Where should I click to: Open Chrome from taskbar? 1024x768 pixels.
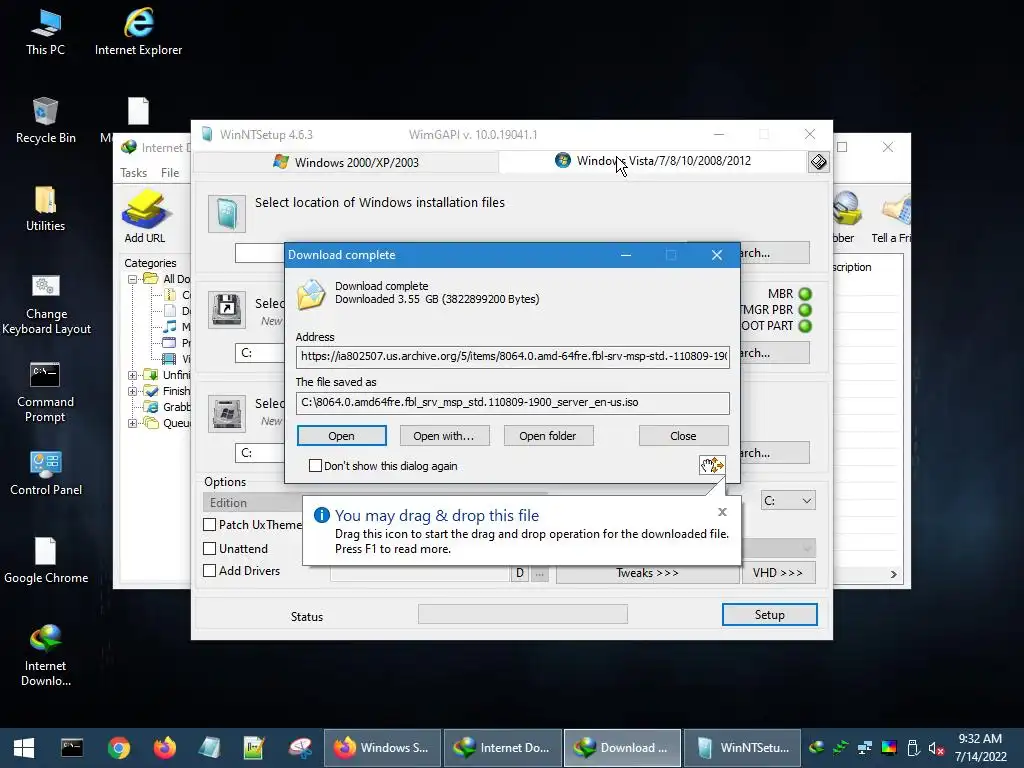click(119, 748)
